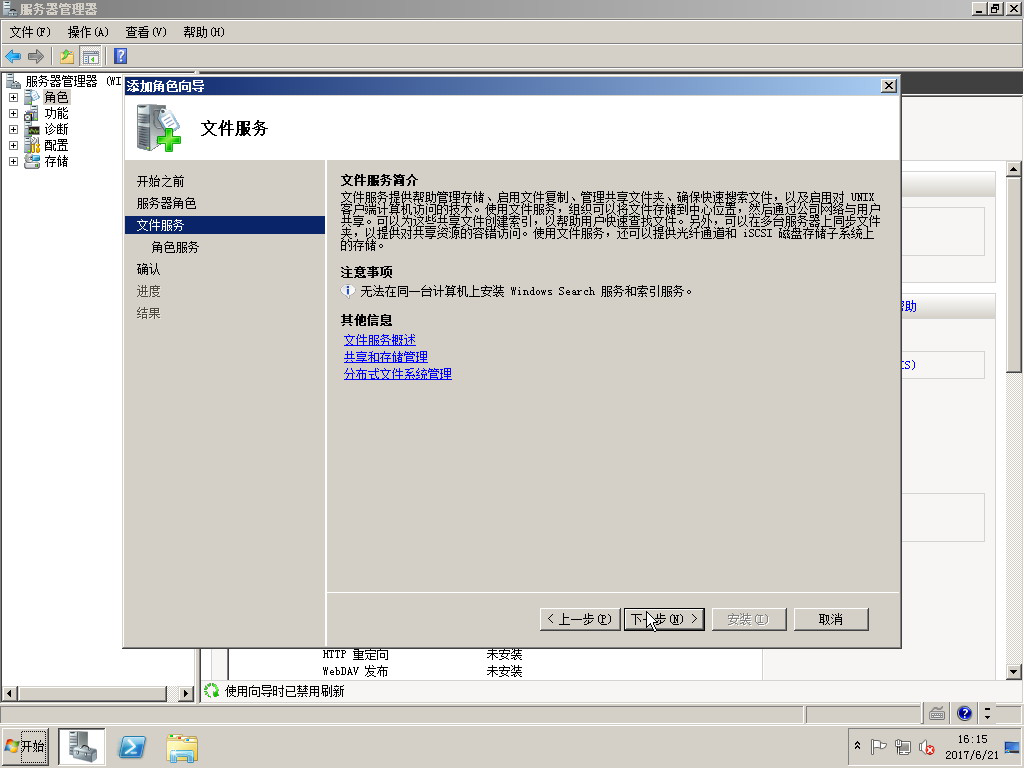Screen dimensions: 1024x768
Task: Click the muted volume speaker tray icon
Action: point(927,747)
